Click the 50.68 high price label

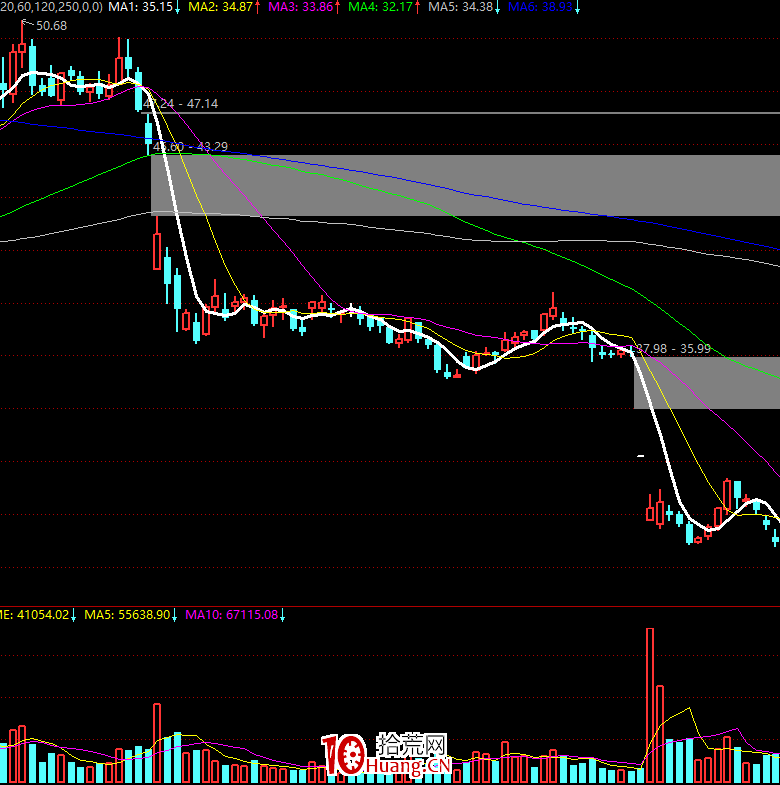52,26
